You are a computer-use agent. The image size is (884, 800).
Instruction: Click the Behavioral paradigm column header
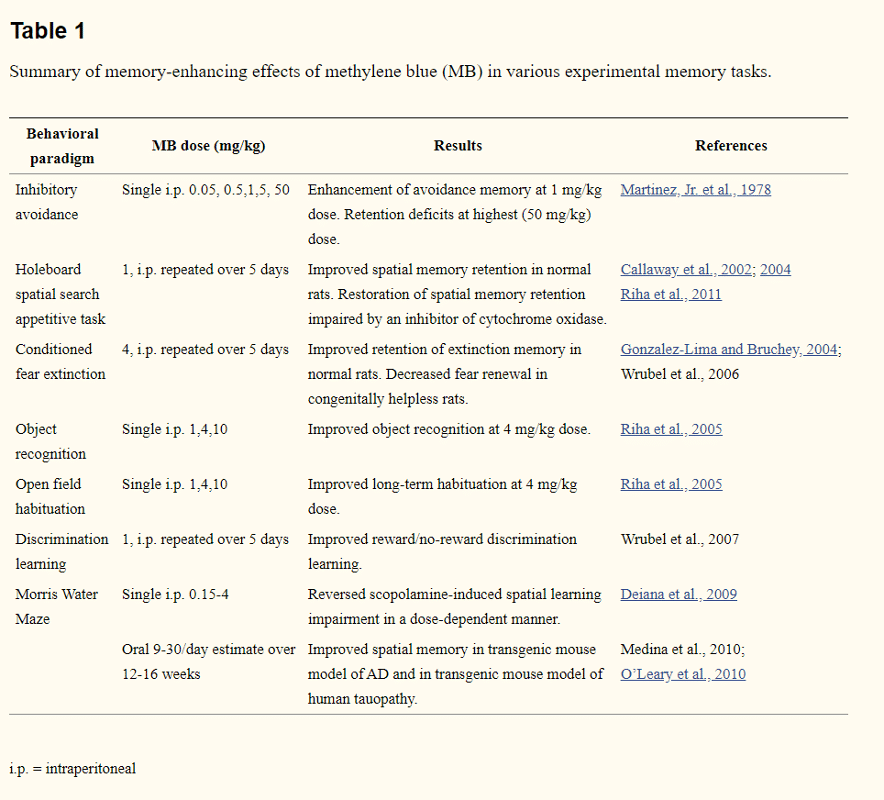[x=62, y=146]
